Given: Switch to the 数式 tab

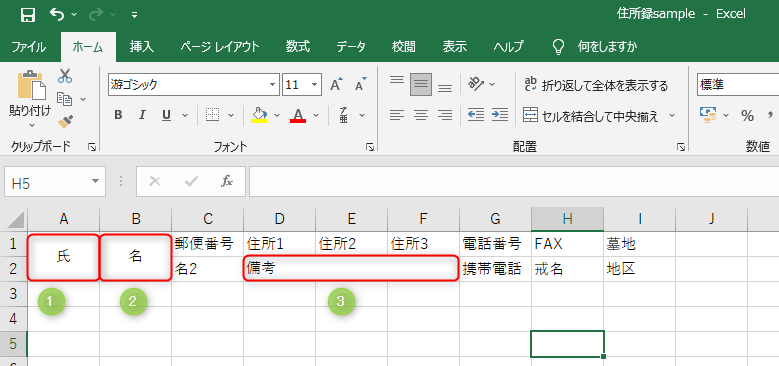Looking at the screenshot, I should tap(298, 47).
